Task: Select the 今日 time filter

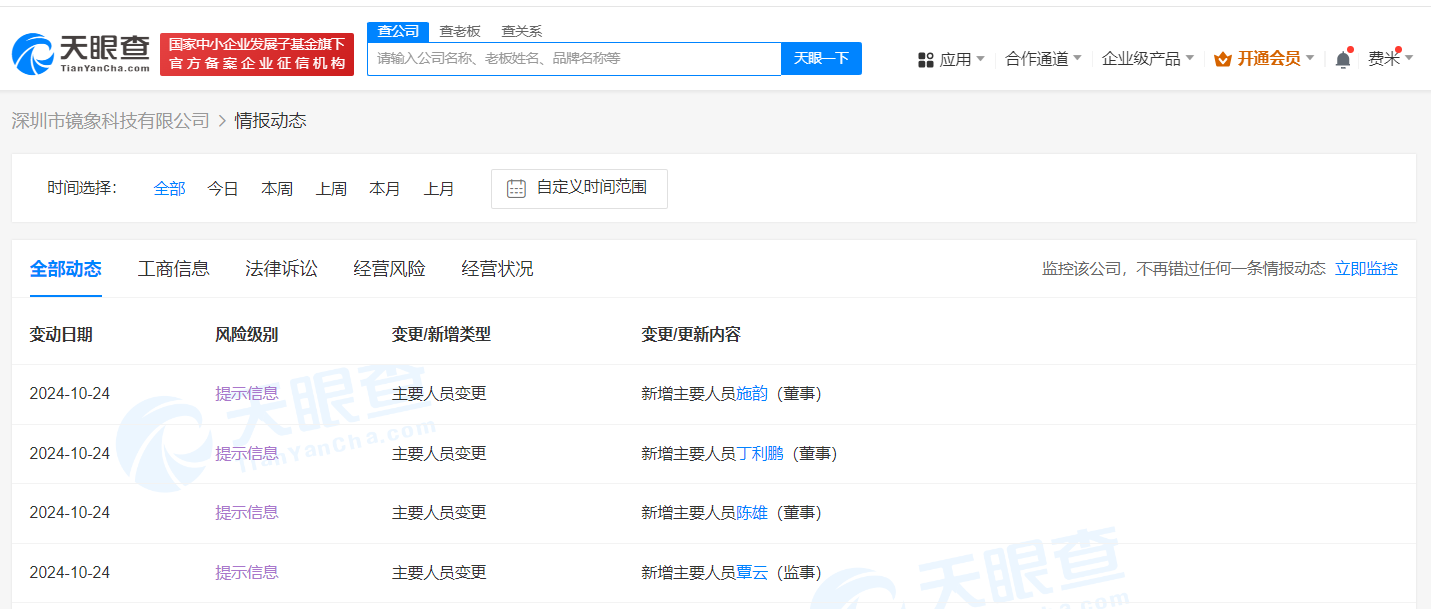Action: pos(223,188)
